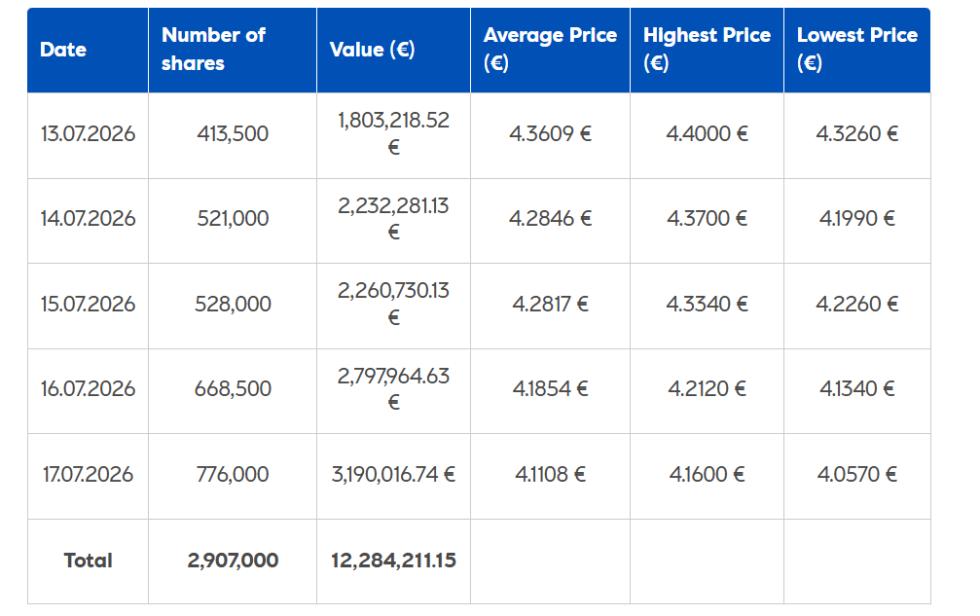Select the 14.07.2026 date cell
The height and width of the screenshot is (616, 980).
88,219
